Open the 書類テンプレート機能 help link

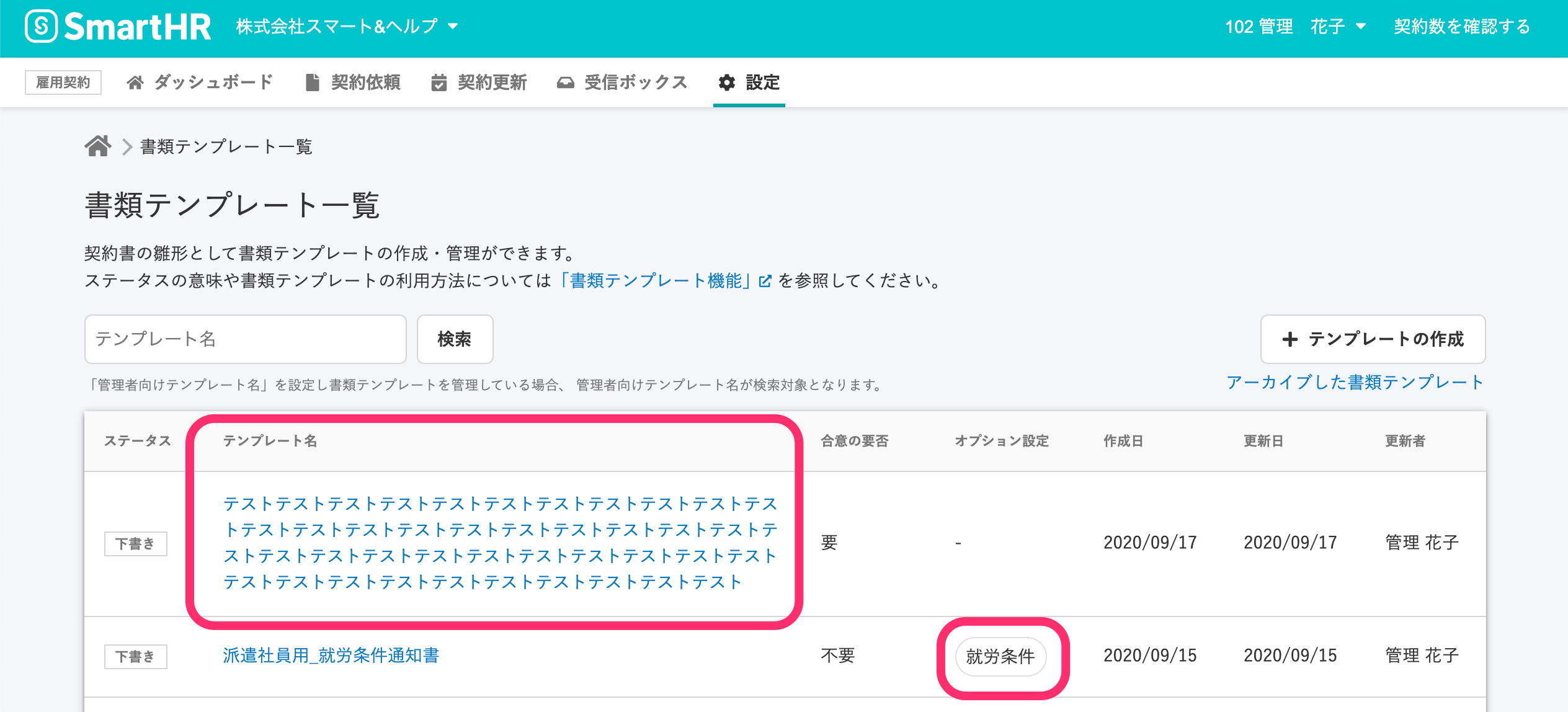(x=663, y=281)
